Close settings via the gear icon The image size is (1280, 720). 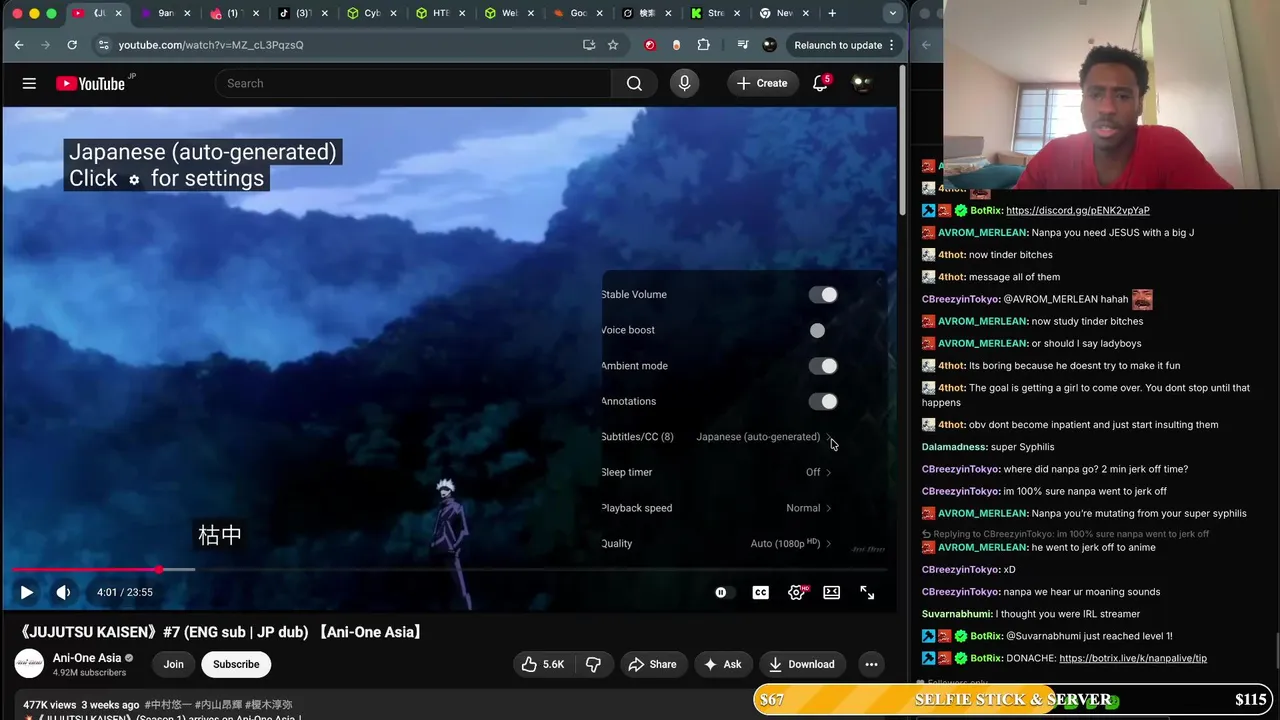tap(797, 592)
